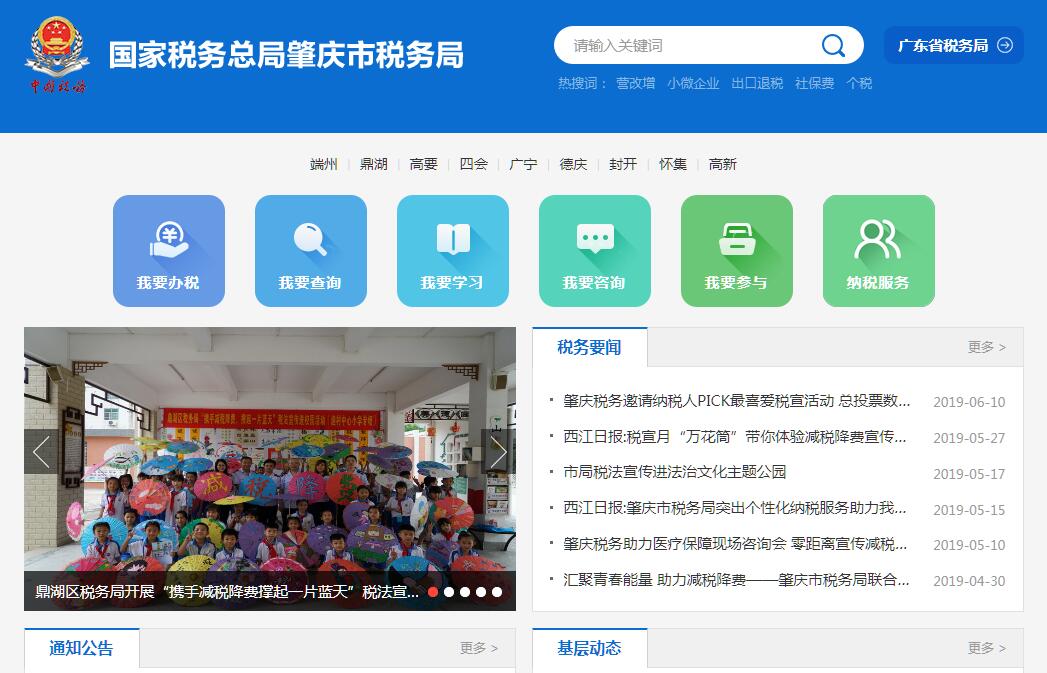Click the search magnifier icon
This screenshot has width=1047, height=673.
pos(833,45)
